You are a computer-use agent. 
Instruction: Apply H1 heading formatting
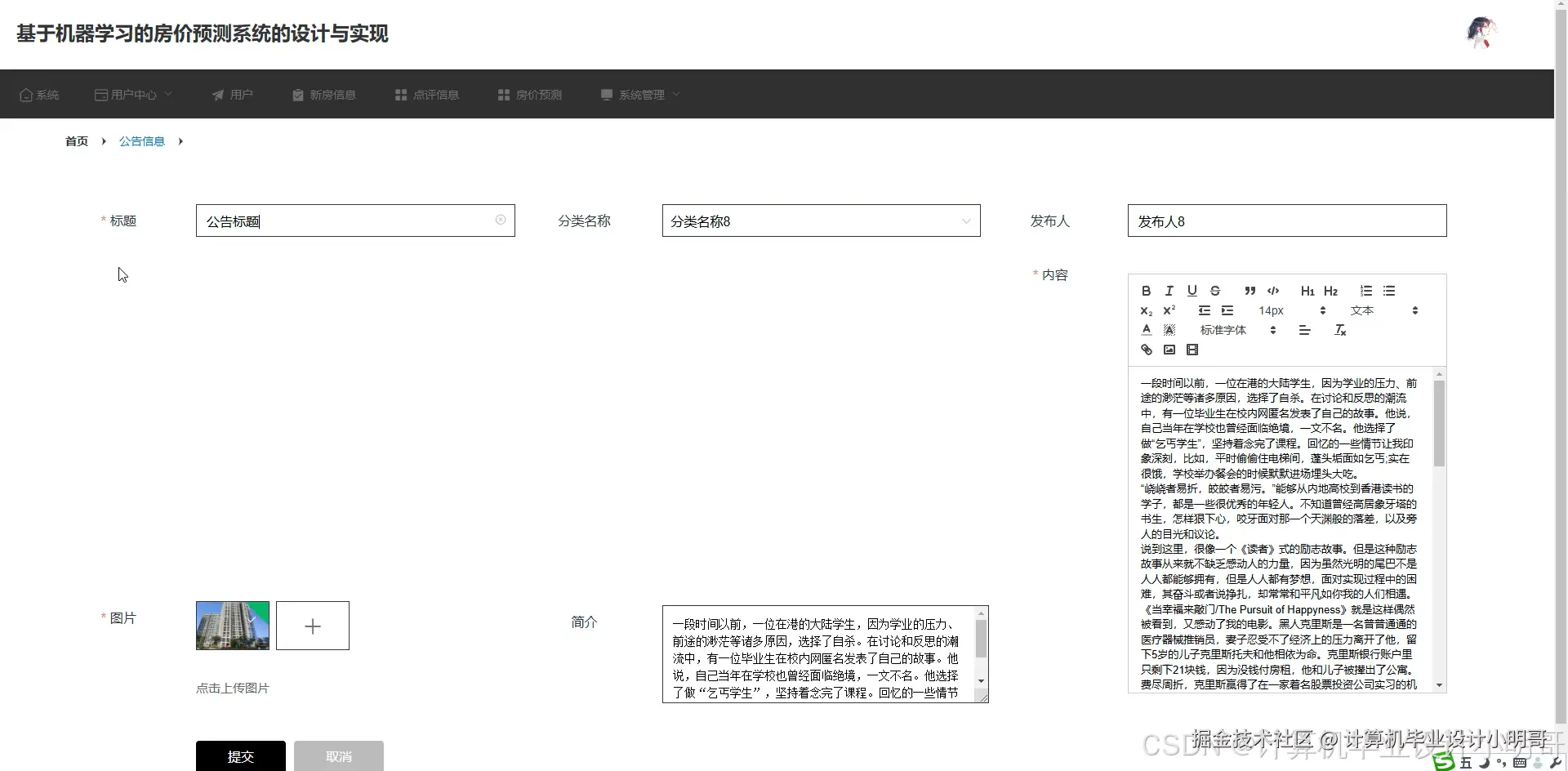point(1307,291)
